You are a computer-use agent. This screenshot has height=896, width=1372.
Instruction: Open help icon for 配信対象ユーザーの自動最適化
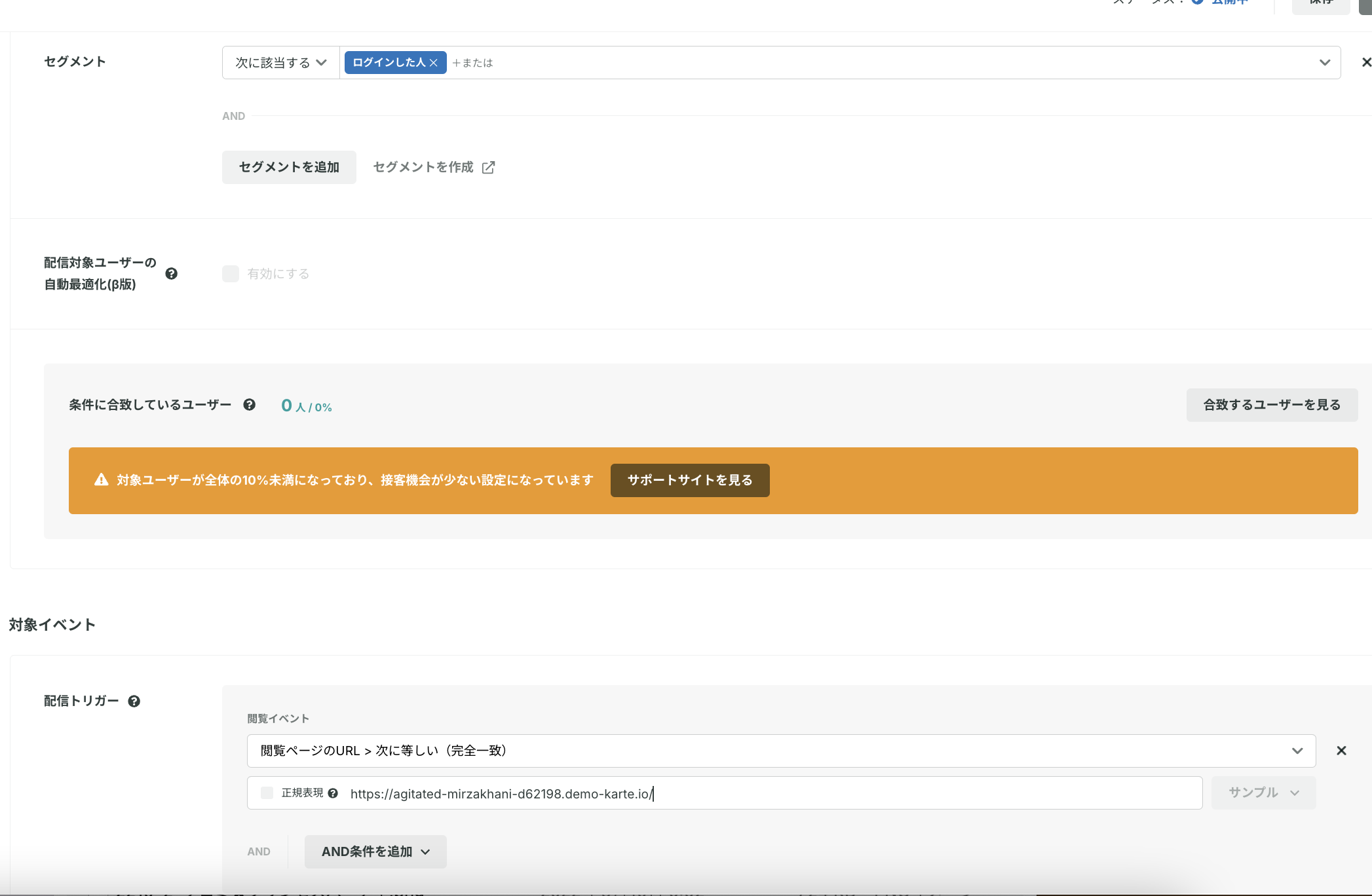pos(172,274)
